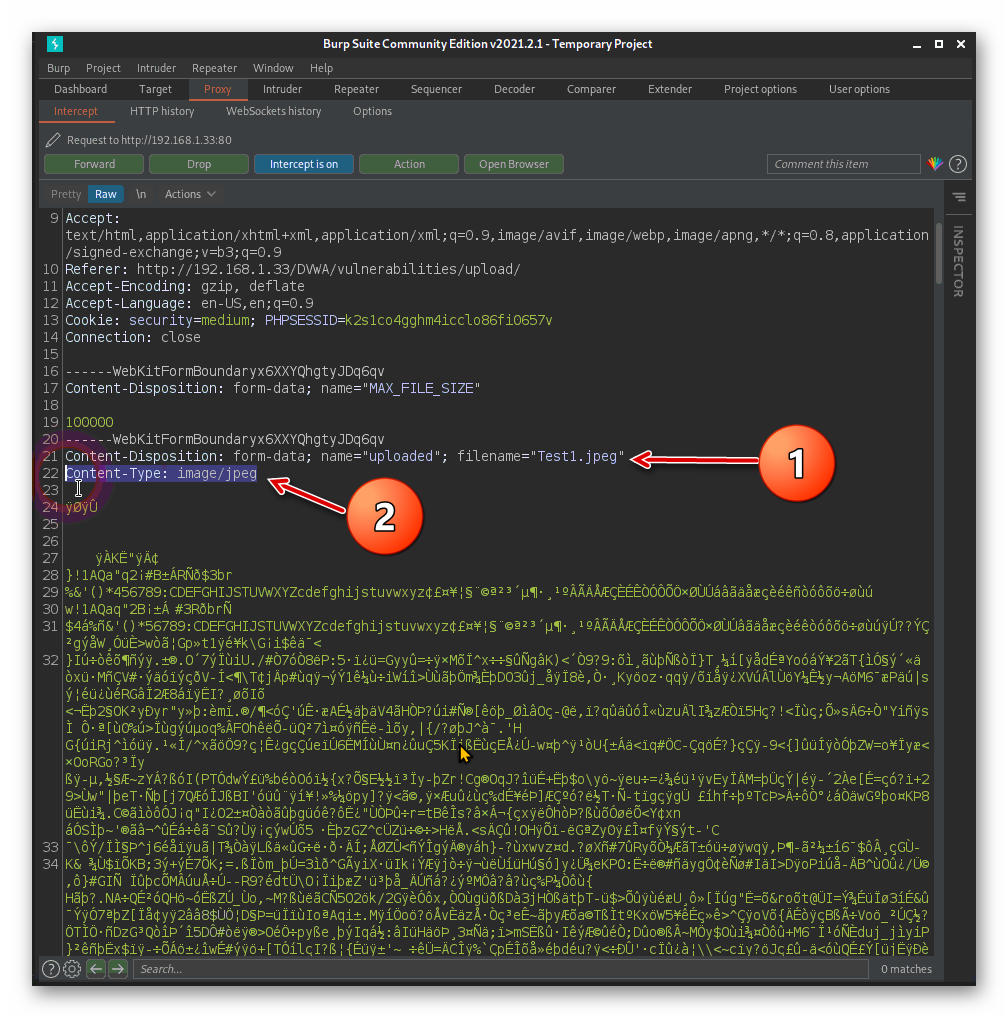Screen dimensions: 1008x1018
Task: Click the 100000 value on line 19
Action: pyautogui.click(x=89, y=422)
